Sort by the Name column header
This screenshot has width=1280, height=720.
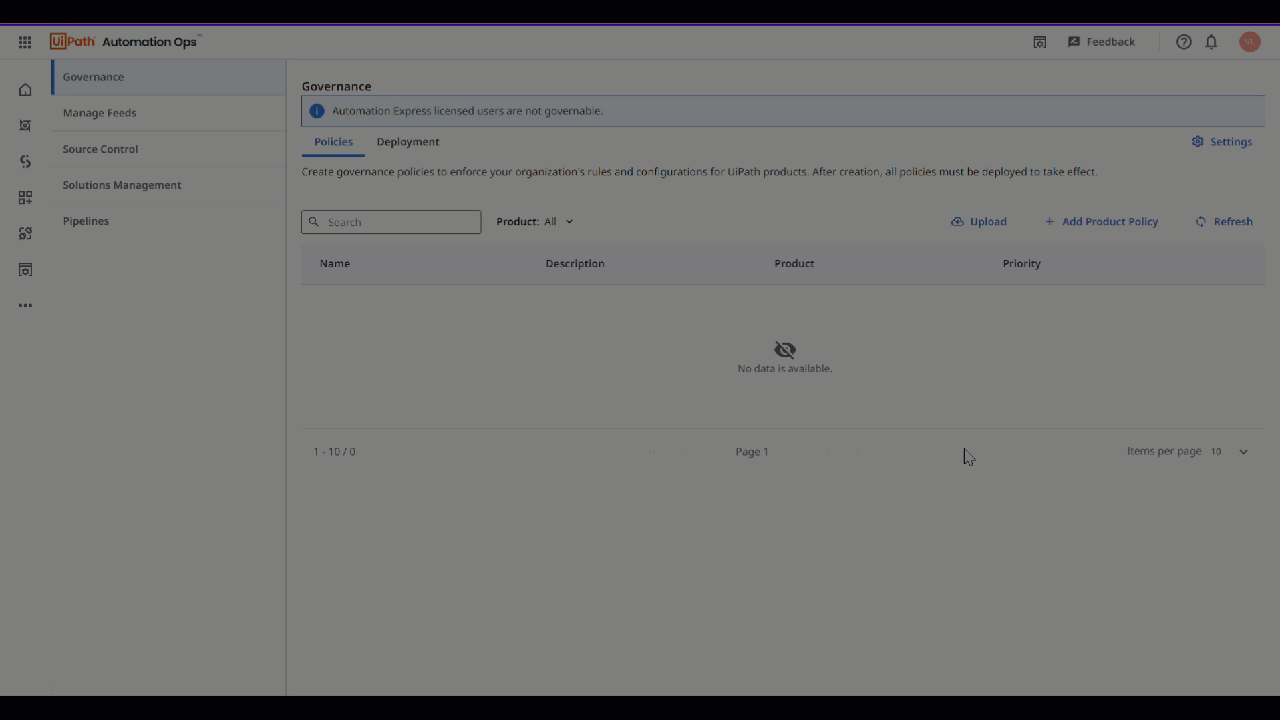click(335, 264)
